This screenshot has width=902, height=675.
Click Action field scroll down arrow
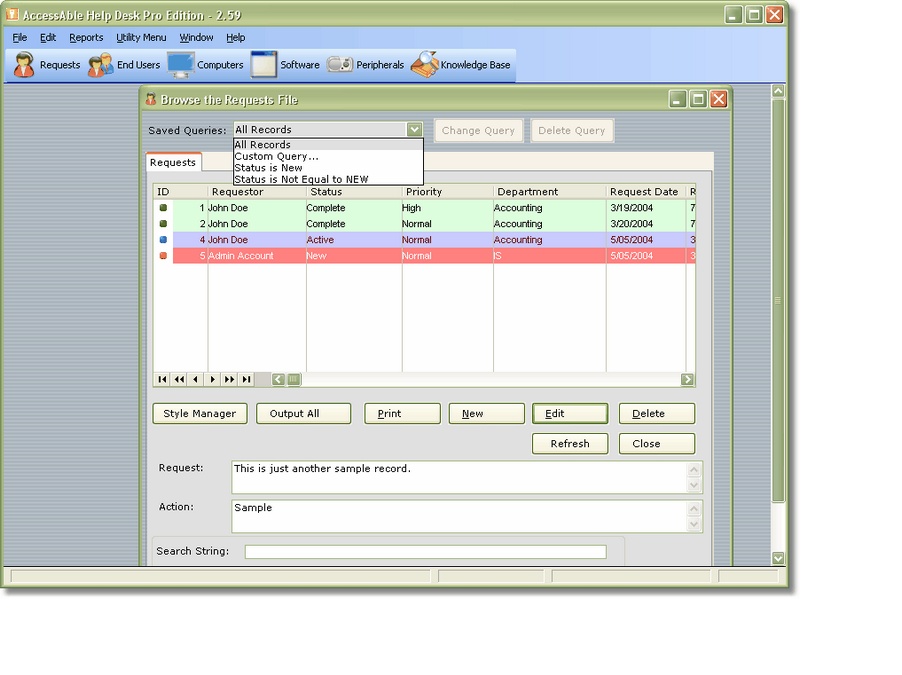coord(694,524)
